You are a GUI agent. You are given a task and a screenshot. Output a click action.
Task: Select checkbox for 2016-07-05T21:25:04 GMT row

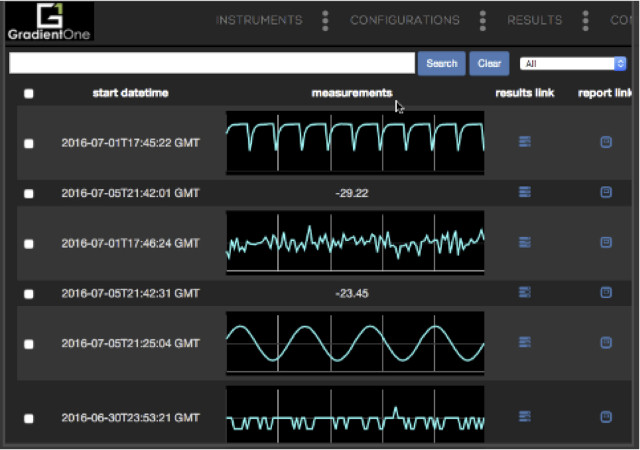29,344
